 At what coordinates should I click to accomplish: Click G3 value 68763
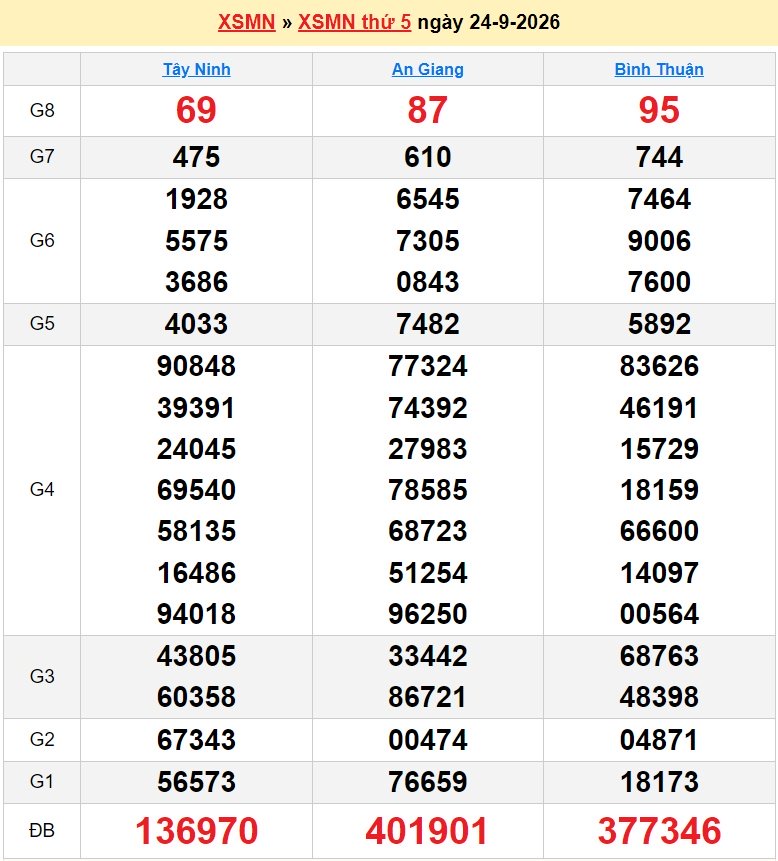659,656
